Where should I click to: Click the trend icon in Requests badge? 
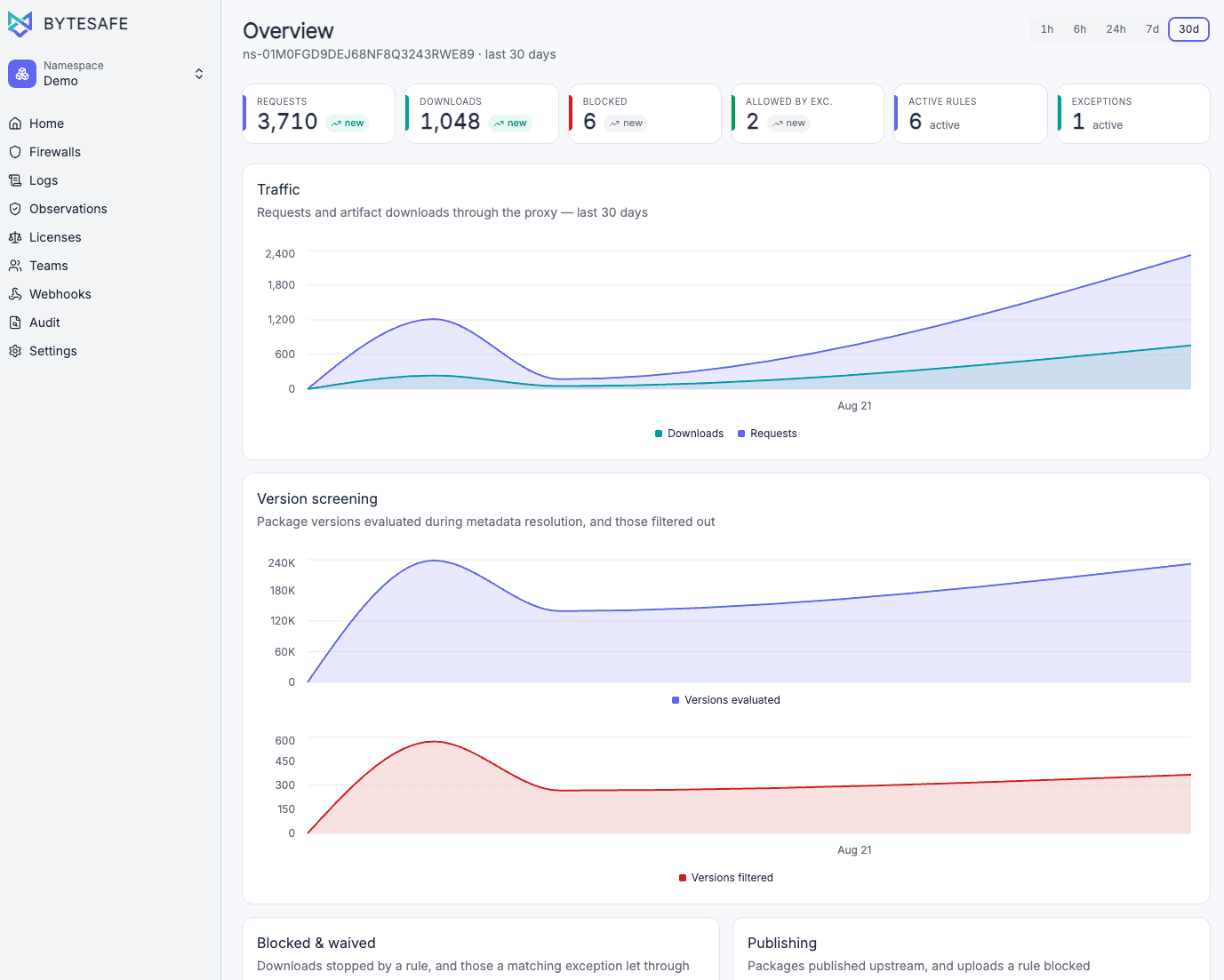click(x=336, y=123)
